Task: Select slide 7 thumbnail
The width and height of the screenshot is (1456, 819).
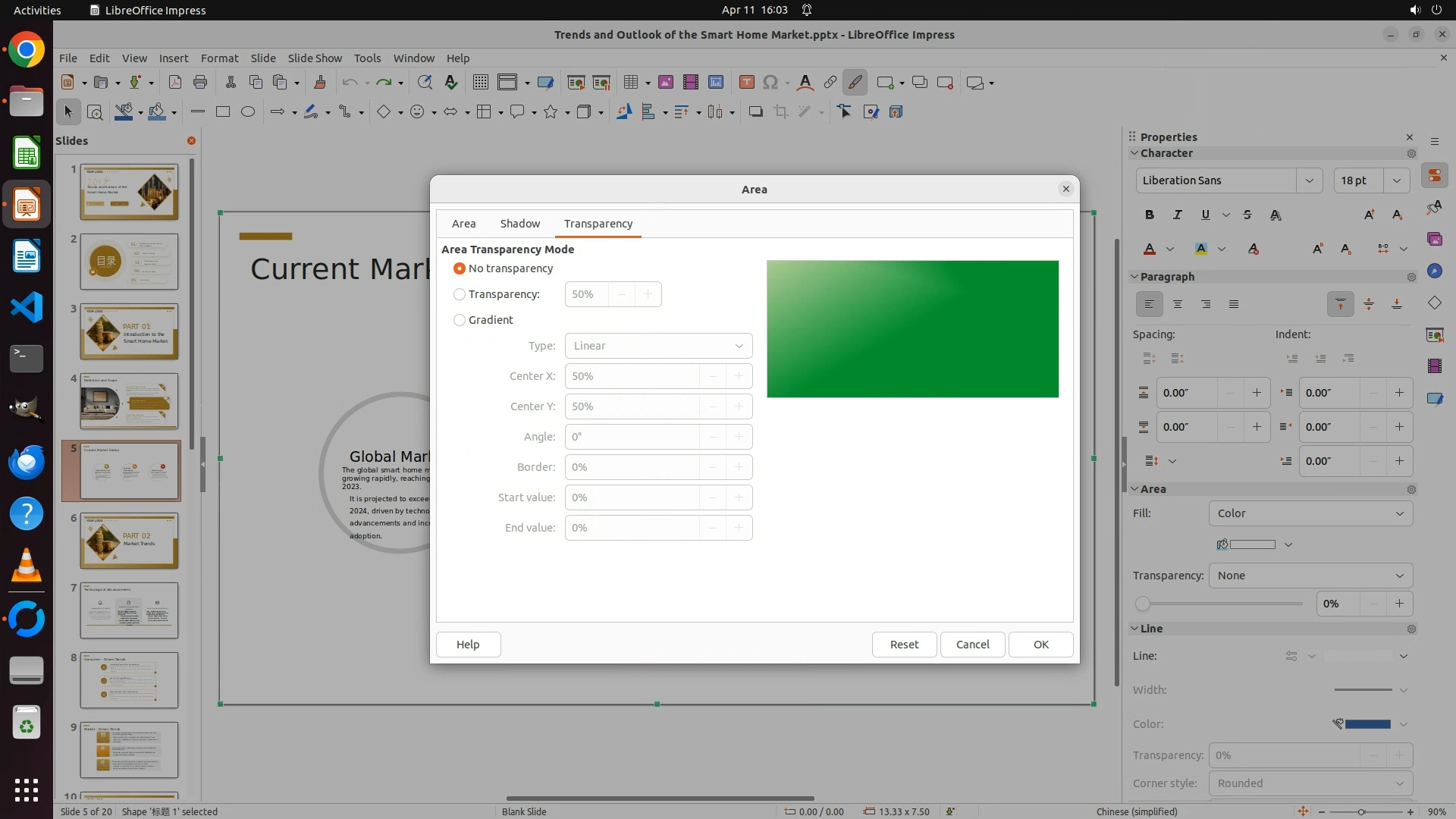Action: [129, 610]
